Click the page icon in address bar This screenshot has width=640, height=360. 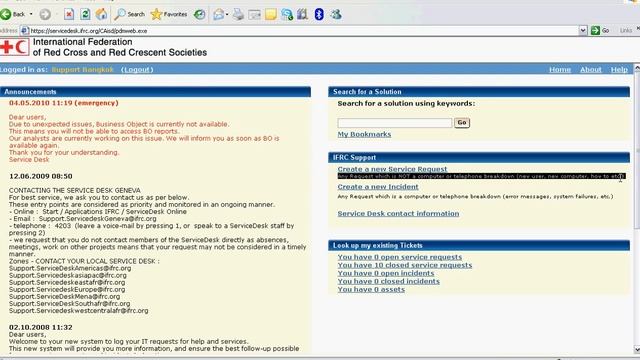coord(24,31)
